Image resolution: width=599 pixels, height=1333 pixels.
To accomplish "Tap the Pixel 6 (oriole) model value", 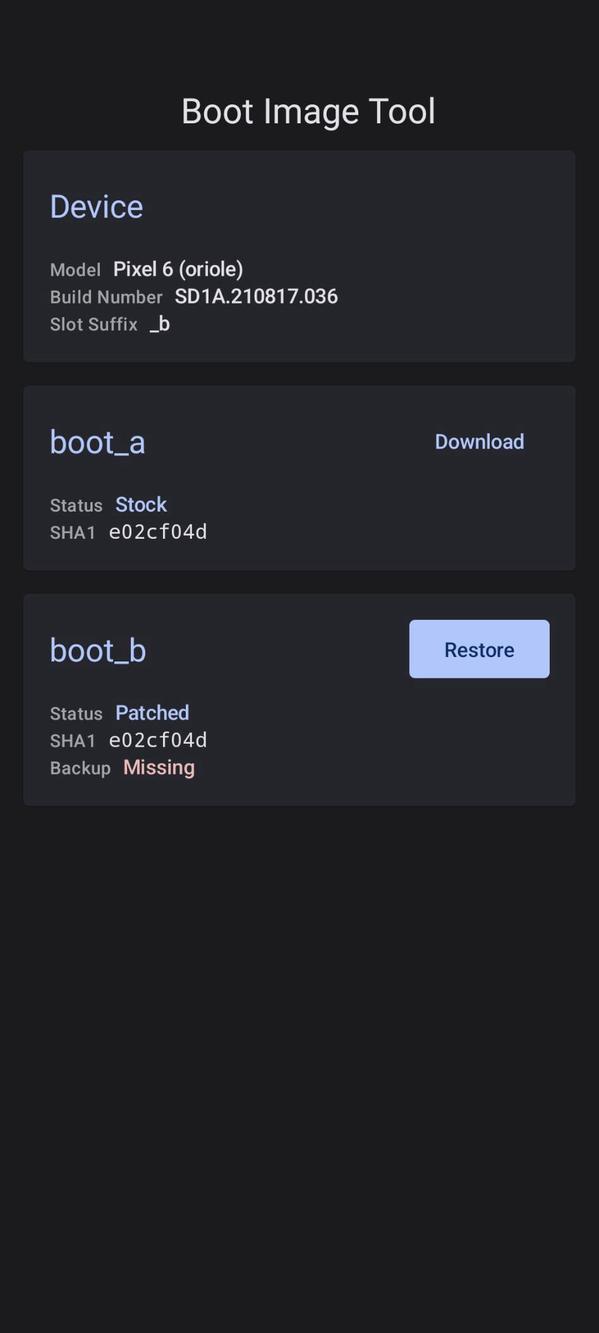I will pos(178,269).
